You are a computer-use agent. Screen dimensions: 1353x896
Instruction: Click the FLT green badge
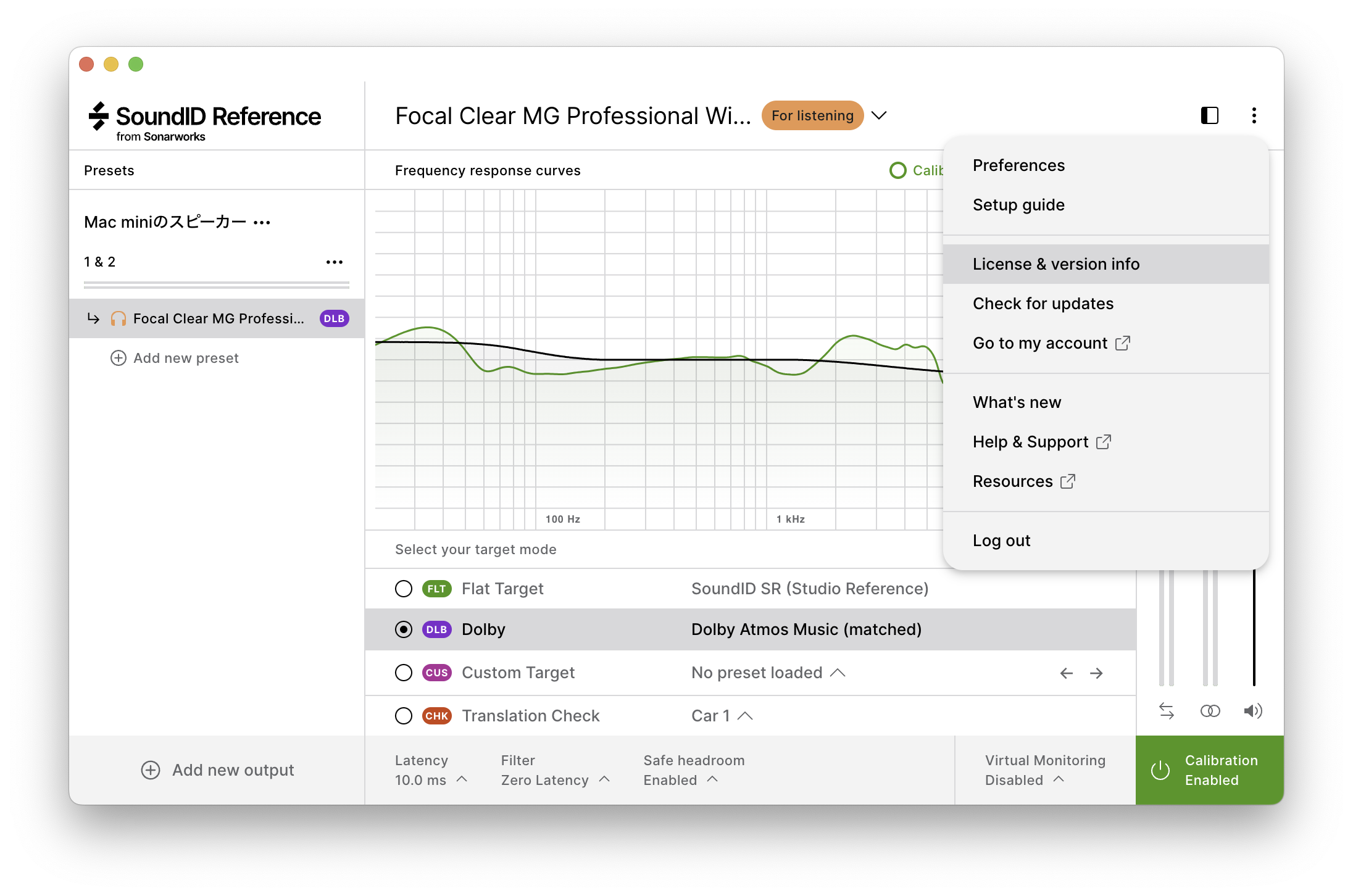pos(436,589)
